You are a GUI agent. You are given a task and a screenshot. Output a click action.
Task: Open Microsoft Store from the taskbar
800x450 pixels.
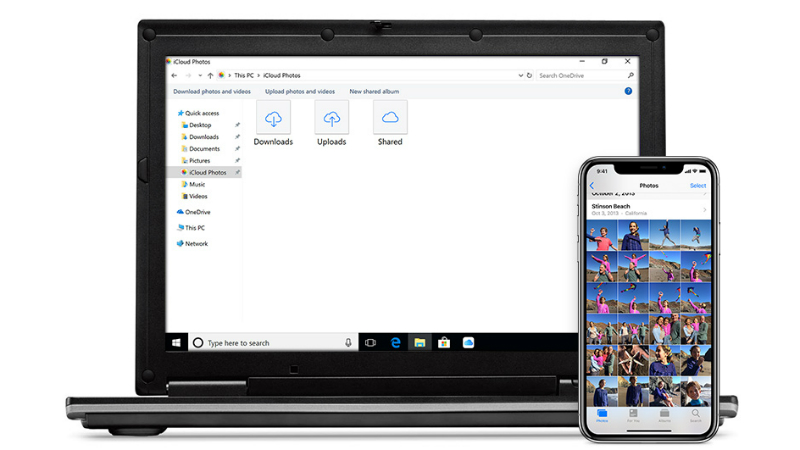[444, 343]
